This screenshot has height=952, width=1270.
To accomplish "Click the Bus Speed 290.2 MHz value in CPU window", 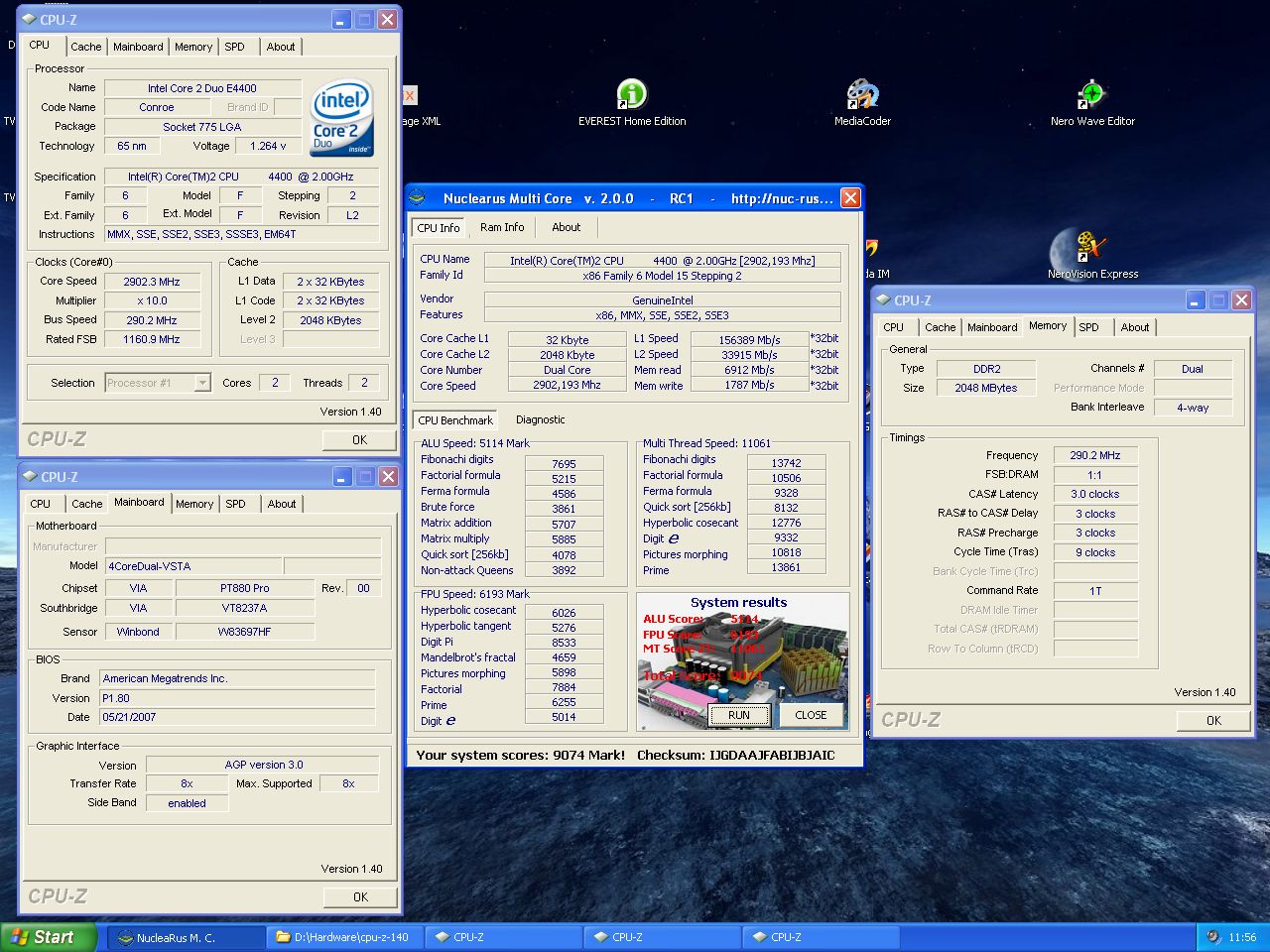I will pyautogui.click(x=152, y=320).
